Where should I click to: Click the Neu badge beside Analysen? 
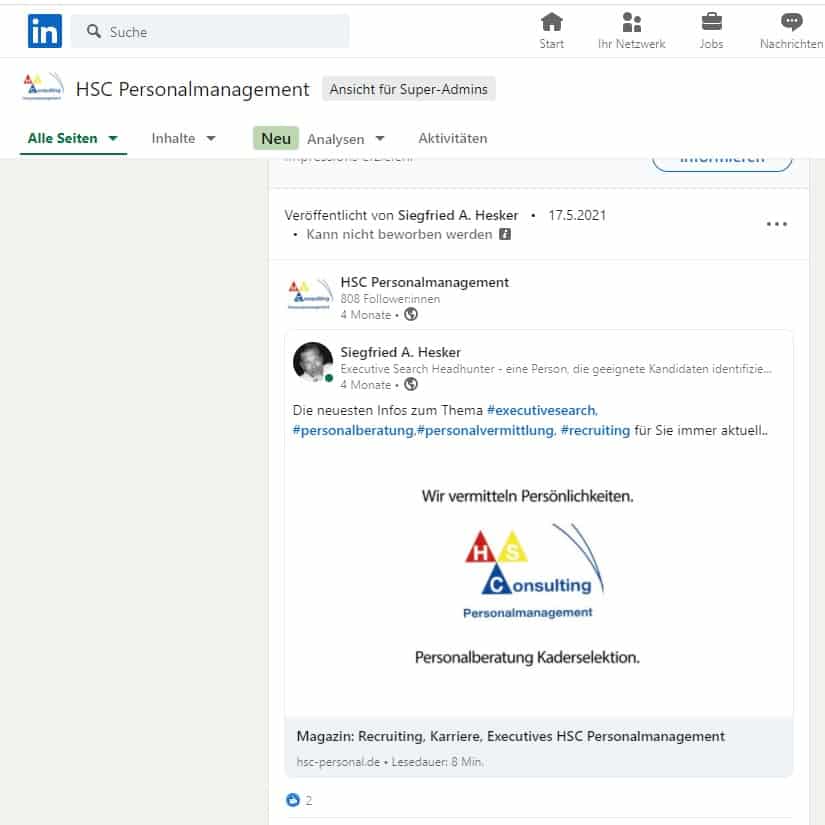pos(276,138)
